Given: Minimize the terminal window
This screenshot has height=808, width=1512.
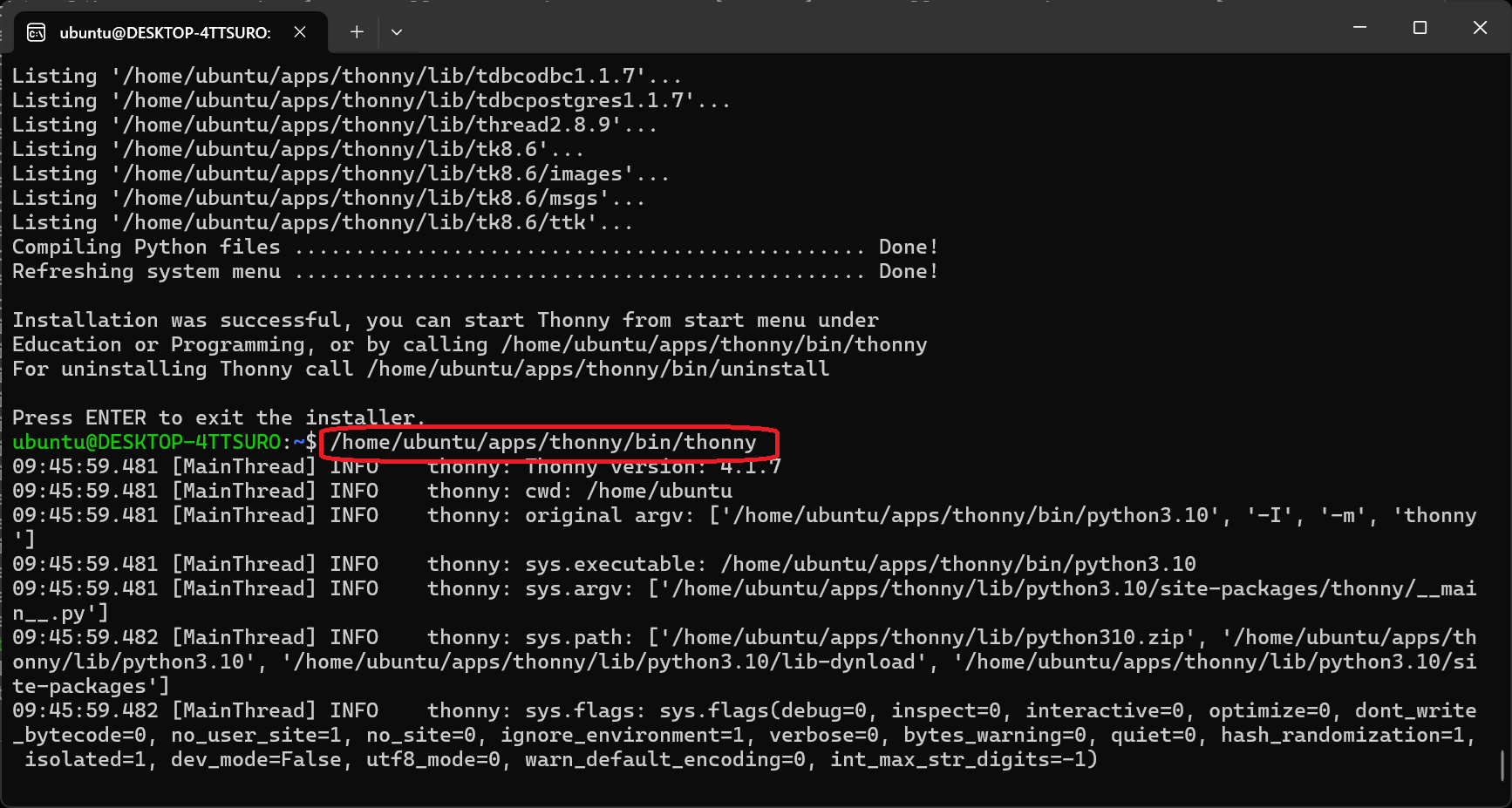Looking at the screenshot, I should (x=1359, y=28).
